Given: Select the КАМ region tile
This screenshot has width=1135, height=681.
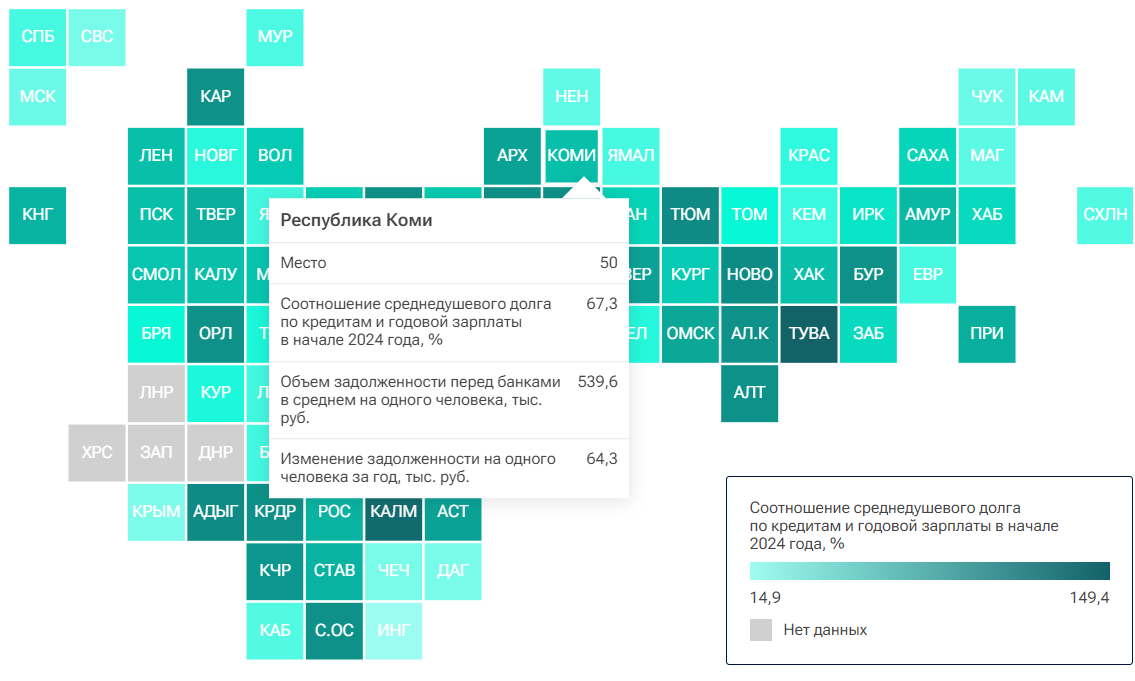Looking at the screenshot, I should [x=1046, y=97].
